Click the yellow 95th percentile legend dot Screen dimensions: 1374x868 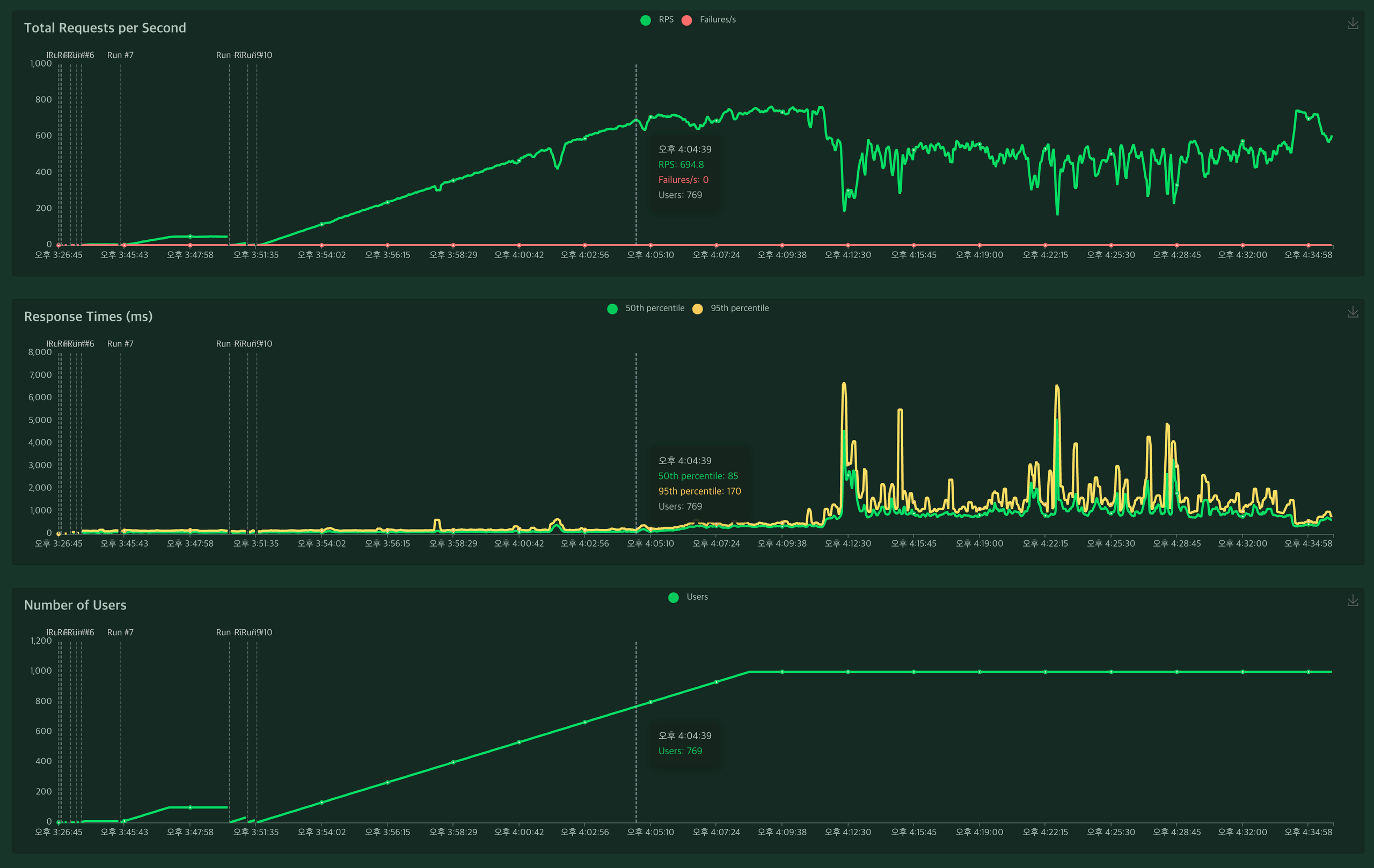697,308
